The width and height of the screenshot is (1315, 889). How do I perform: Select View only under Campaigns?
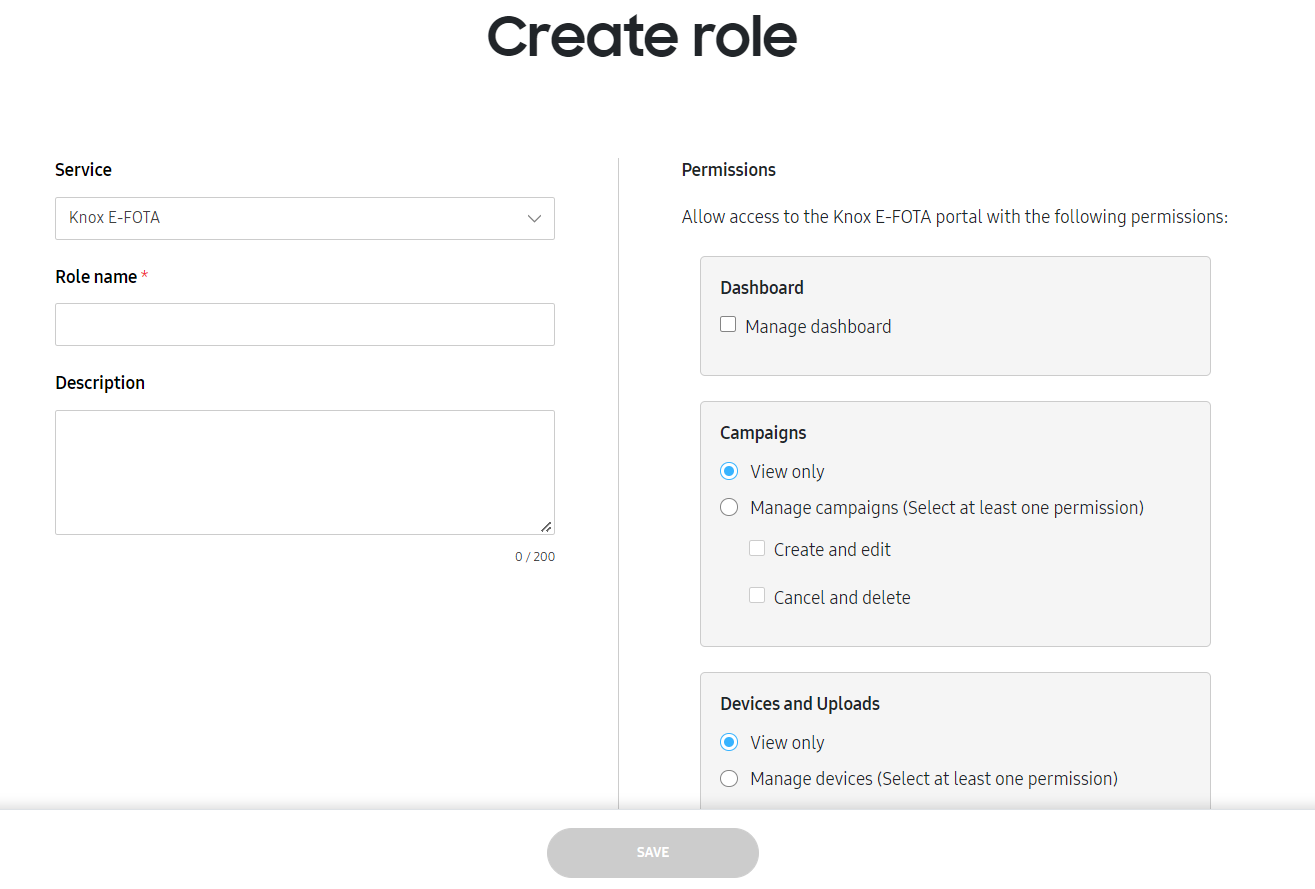pyautogui.click(x=729, y=471)
